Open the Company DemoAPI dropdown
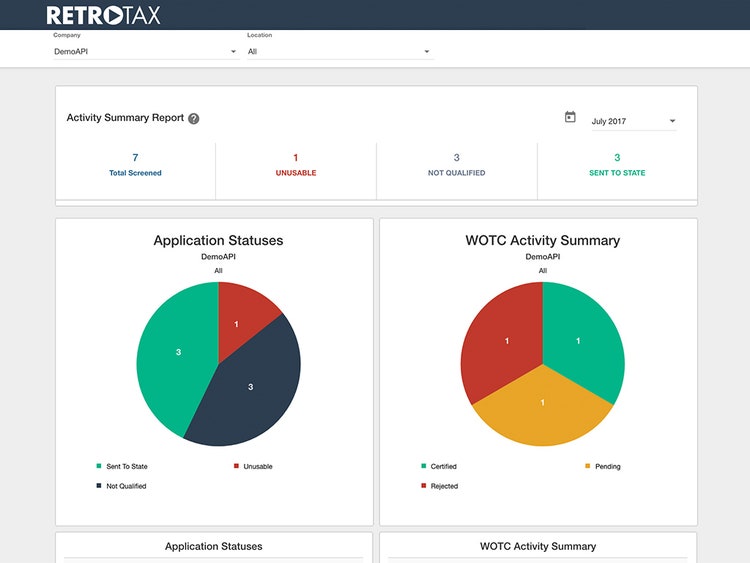Viewport: 750px width, 563px height. point(146,52)
